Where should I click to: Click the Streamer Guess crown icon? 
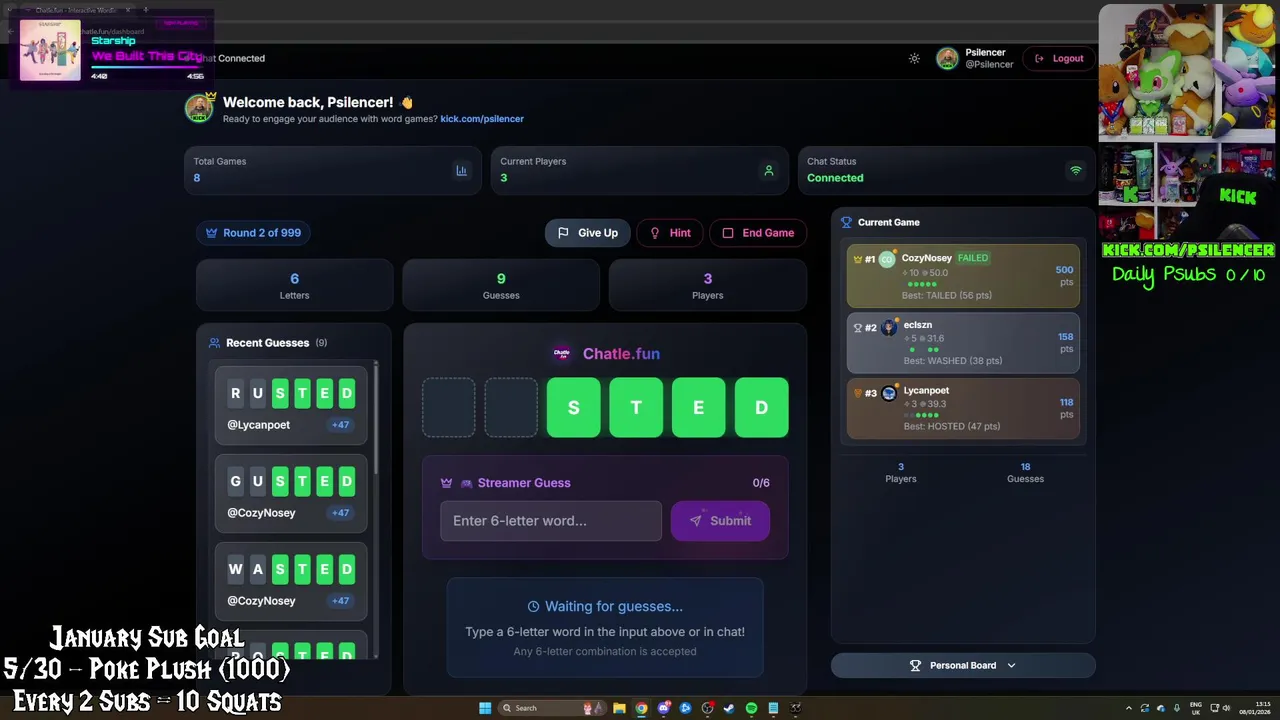click(x=446, y=483)
